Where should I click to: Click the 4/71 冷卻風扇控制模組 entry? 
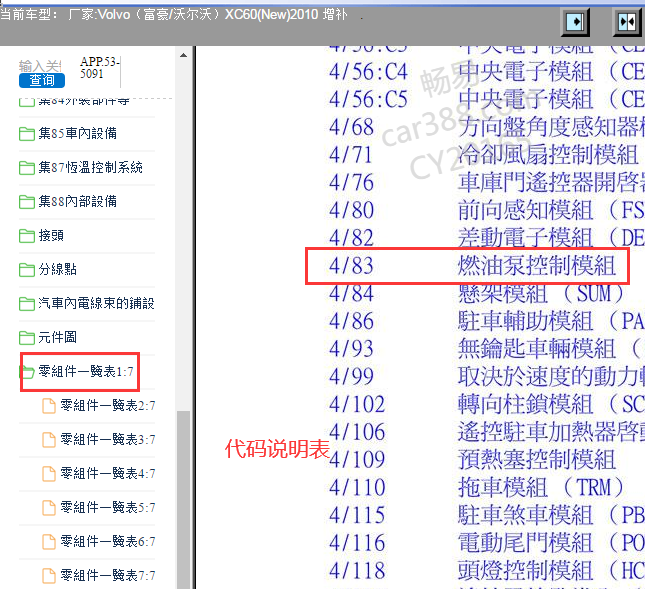(484, 155)
